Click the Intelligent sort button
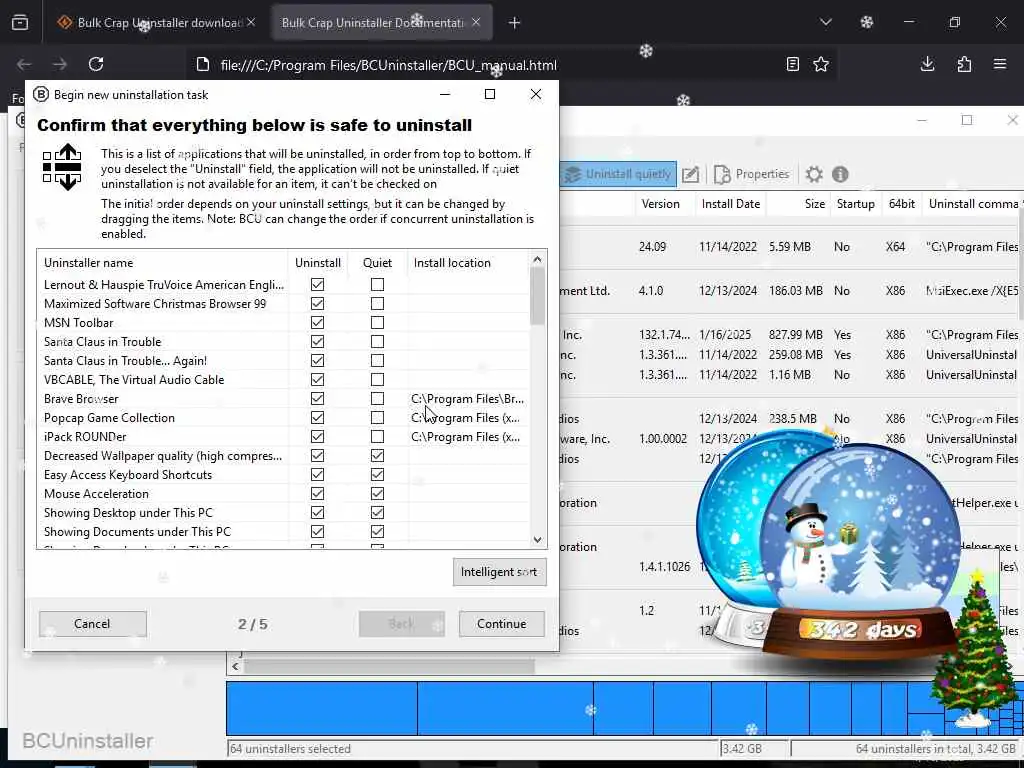 coord(500,572)
